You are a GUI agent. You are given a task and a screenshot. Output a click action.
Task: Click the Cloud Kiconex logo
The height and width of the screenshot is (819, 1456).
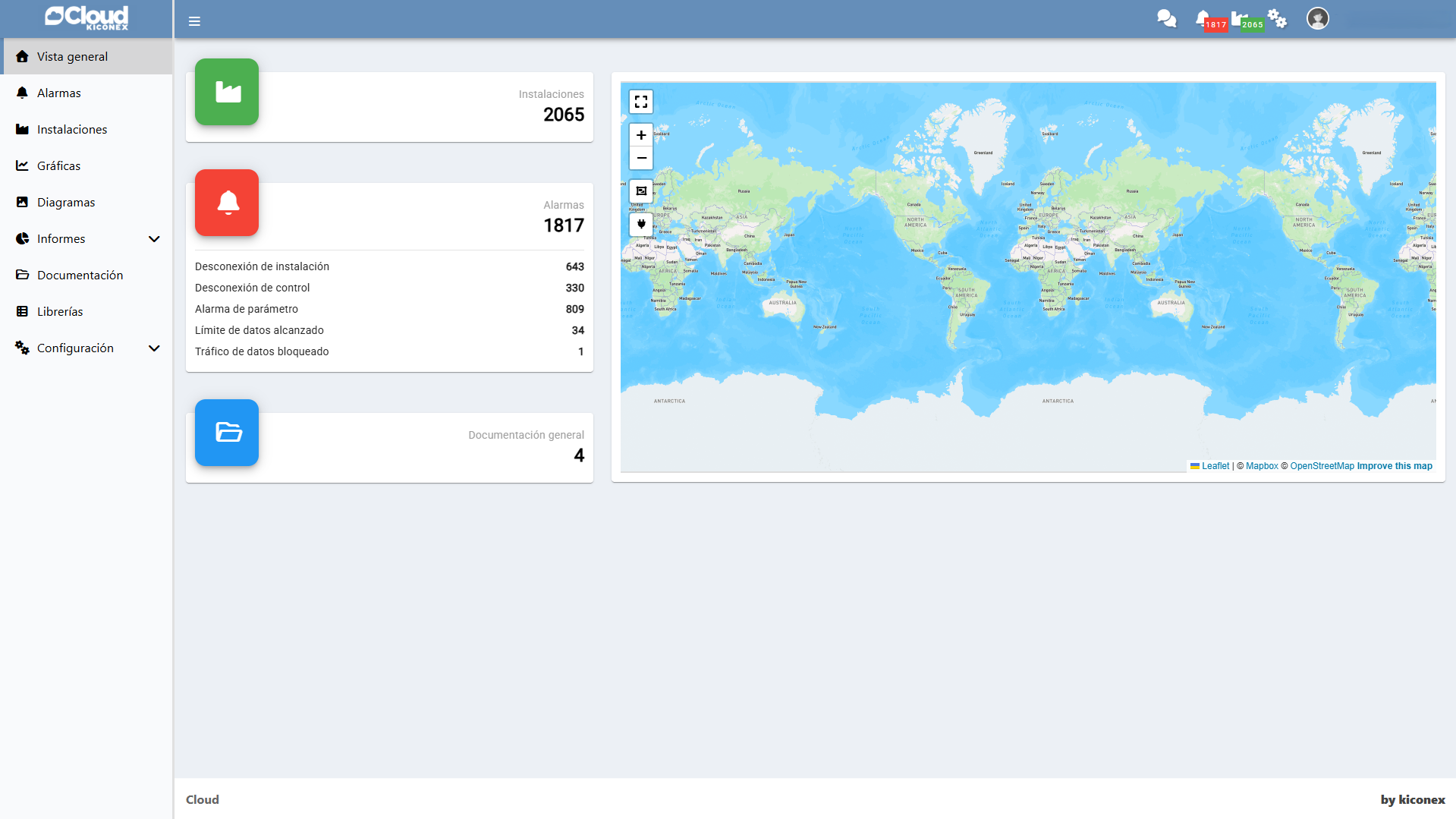pyautogui.click(x=86, y=17)
